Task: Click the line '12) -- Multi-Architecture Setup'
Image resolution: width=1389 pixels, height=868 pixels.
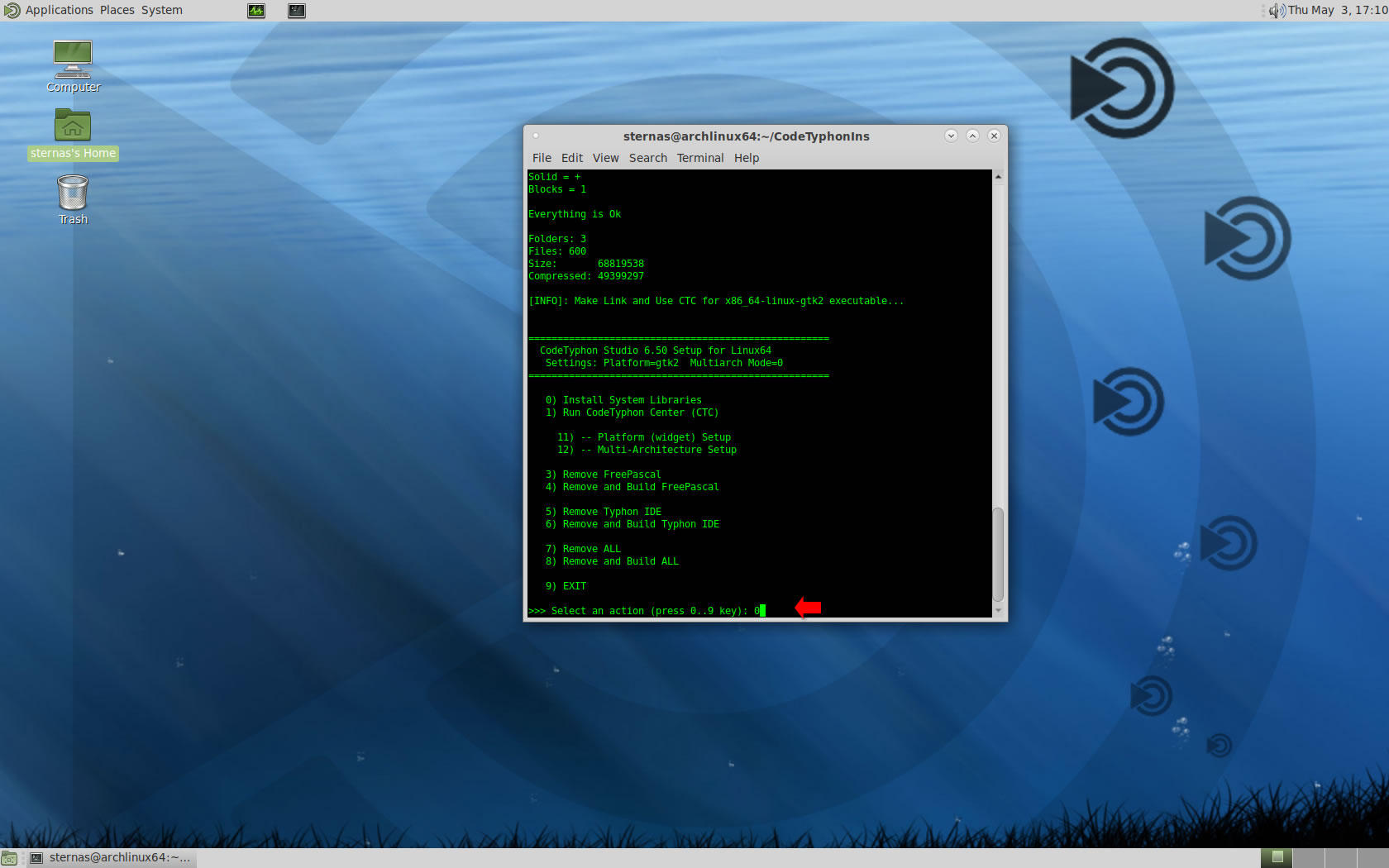Action: tap(647, 450)
